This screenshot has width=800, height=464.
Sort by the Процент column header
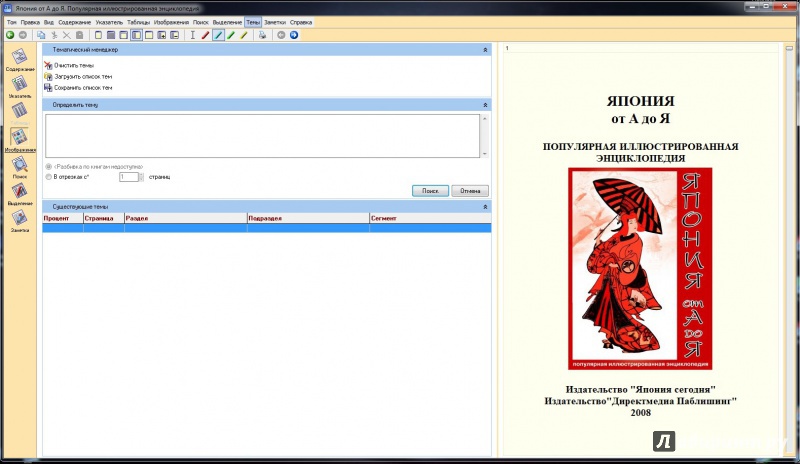point(63,218)
